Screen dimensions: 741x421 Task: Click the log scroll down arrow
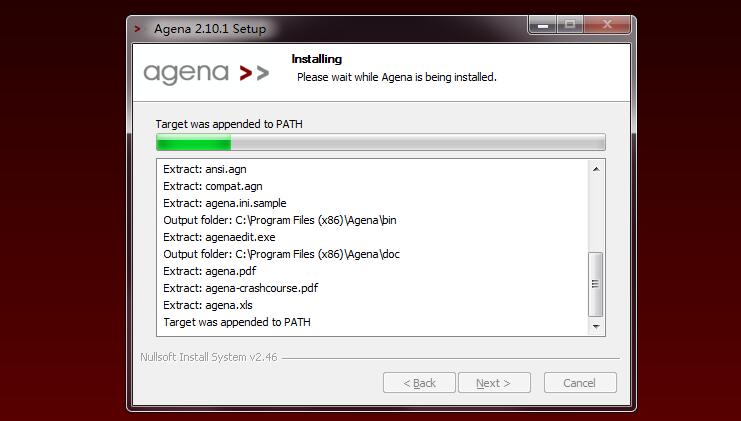click(596, 326)
